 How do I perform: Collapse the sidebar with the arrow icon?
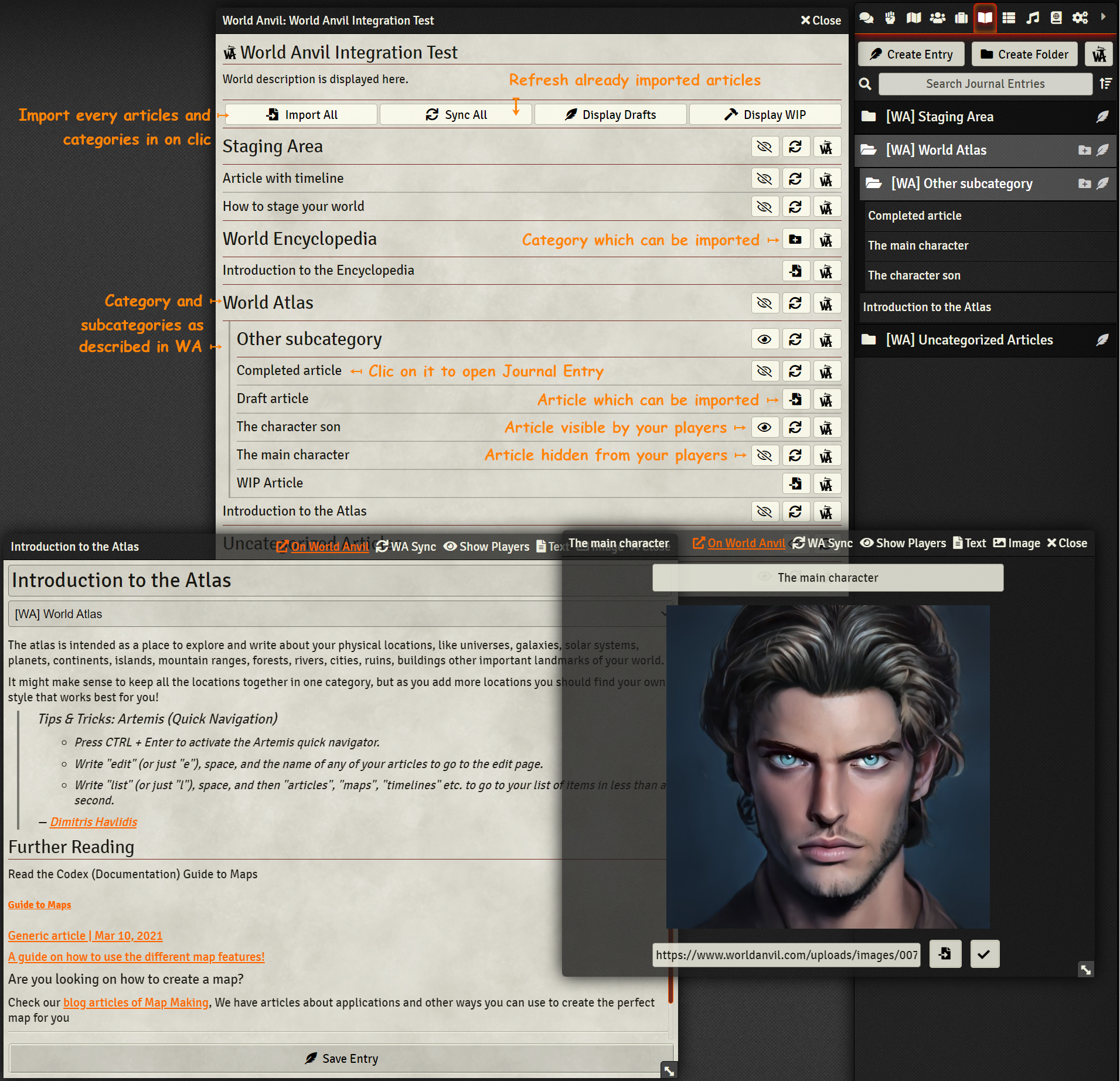pyautogui.click(x=1104, y=17)
